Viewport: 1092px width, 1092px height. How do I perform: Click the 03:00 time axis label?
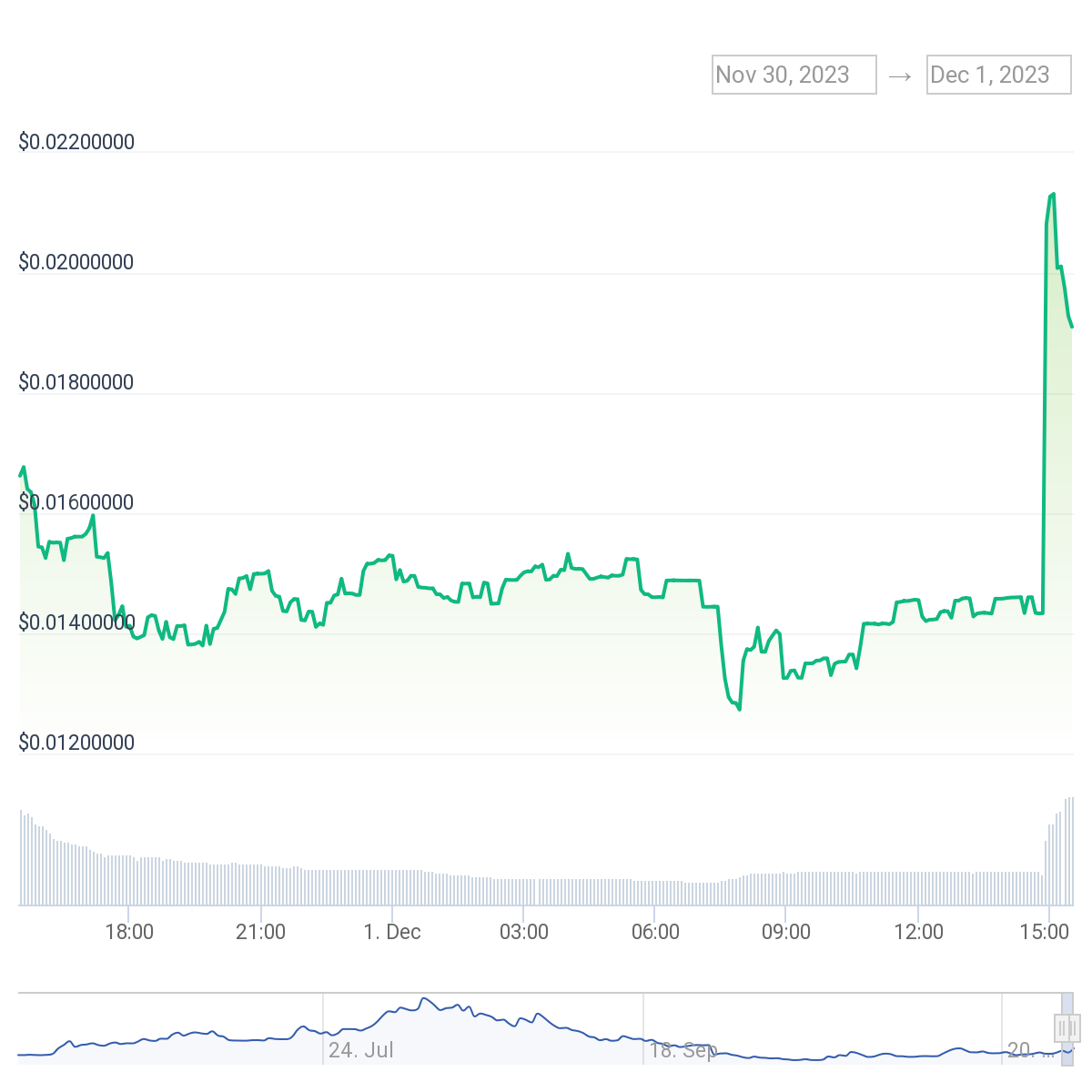click(523, 933)
